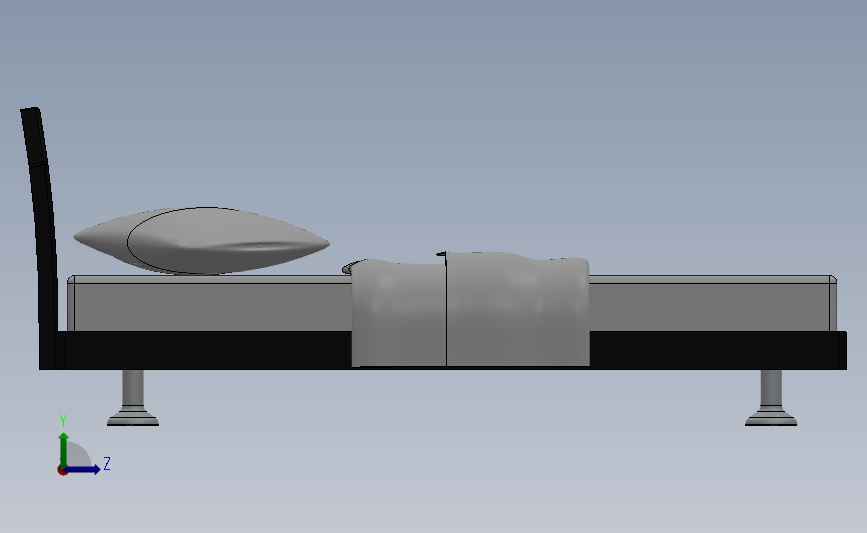Select the gray mattress at the foot end

coord(712,304)
